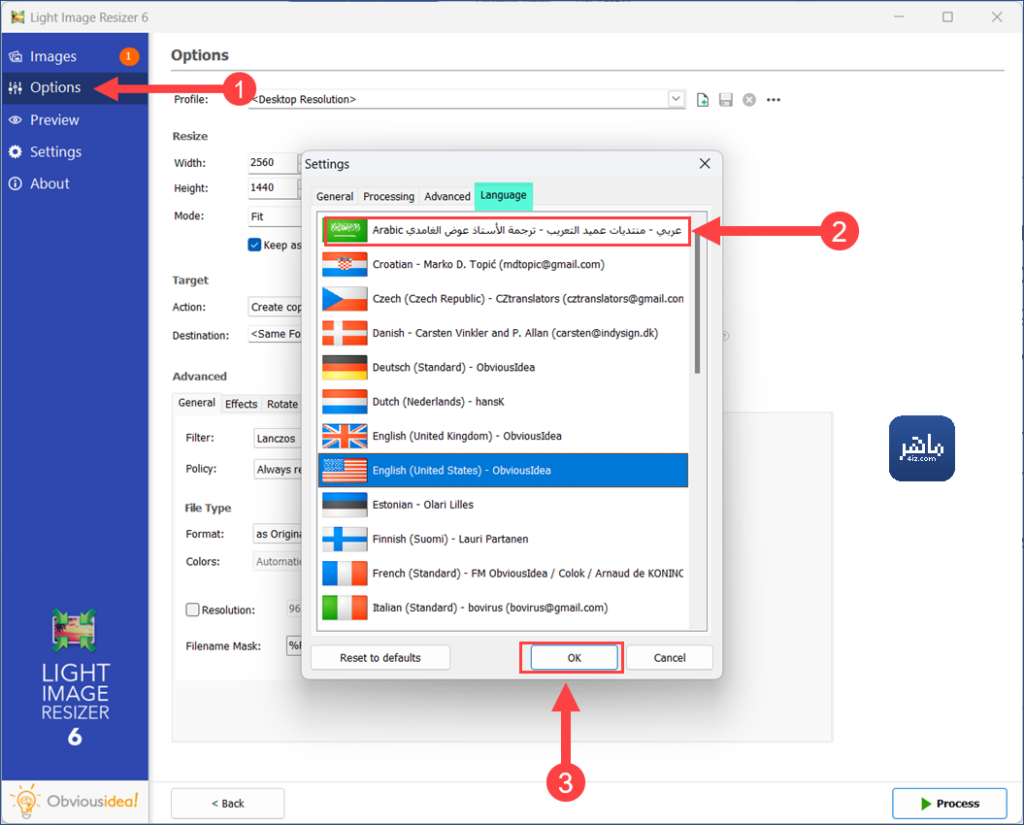Click the Saudi Arabia flag icon
1024x825 pixels.
coord(345,230)
